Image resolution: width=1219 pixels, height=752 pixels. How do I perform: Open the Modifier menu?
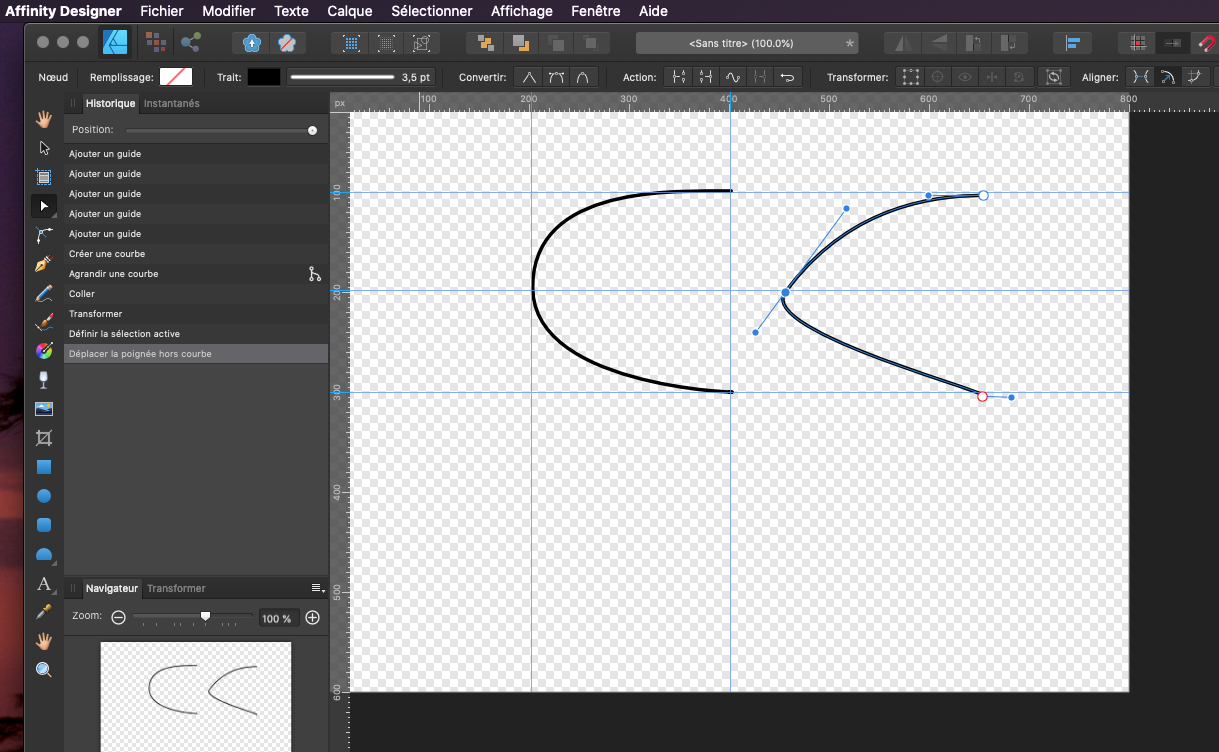tap(229, 11)
